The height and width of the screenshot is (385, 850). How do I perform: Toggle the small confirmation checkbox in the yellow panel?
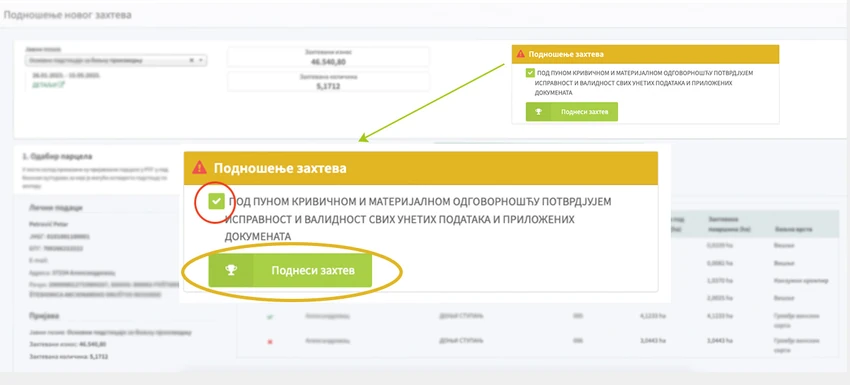point(530,73)
